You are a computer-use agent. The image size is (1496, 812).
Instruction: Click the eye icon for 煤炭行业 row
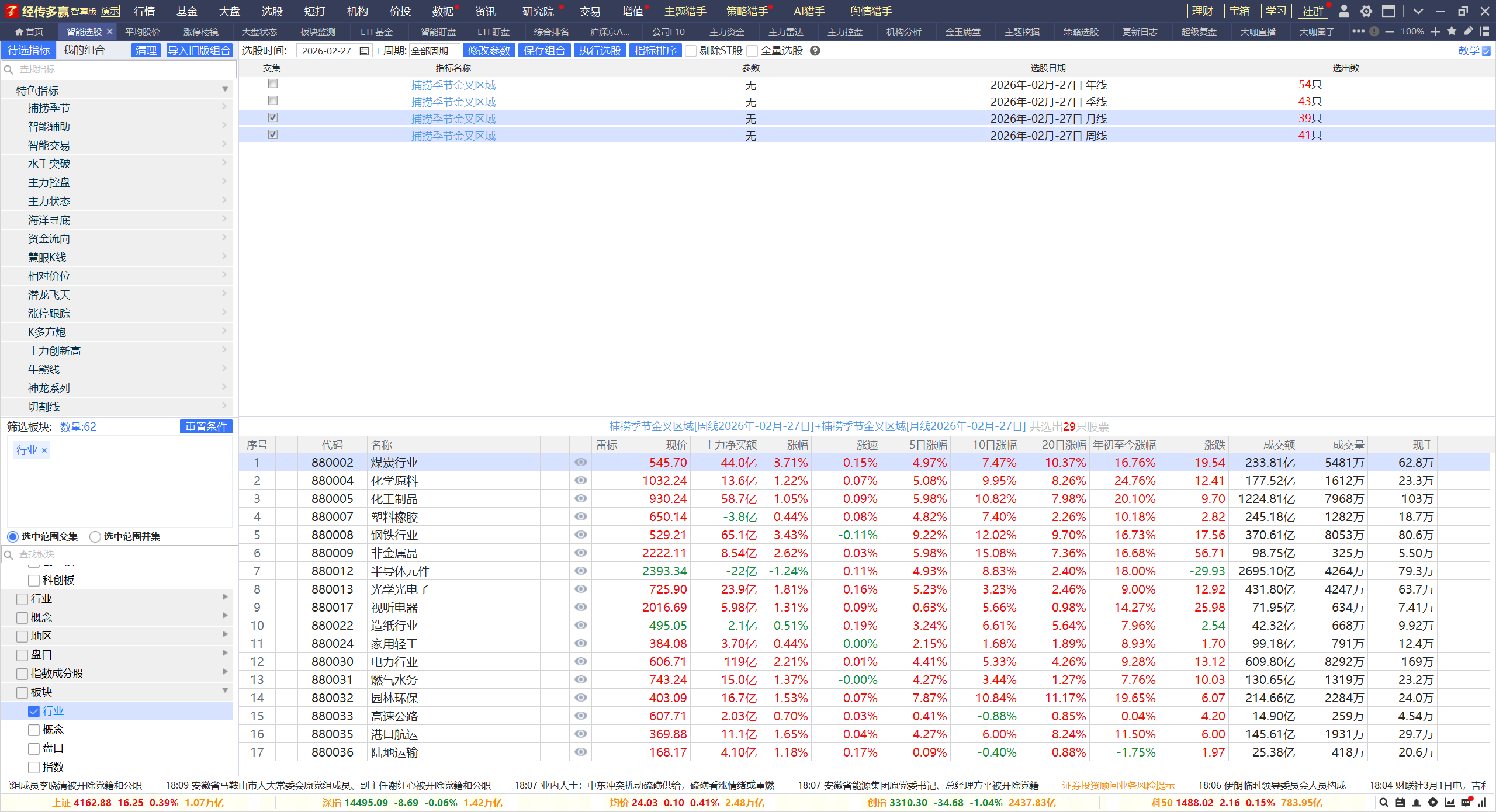(580, 462)
